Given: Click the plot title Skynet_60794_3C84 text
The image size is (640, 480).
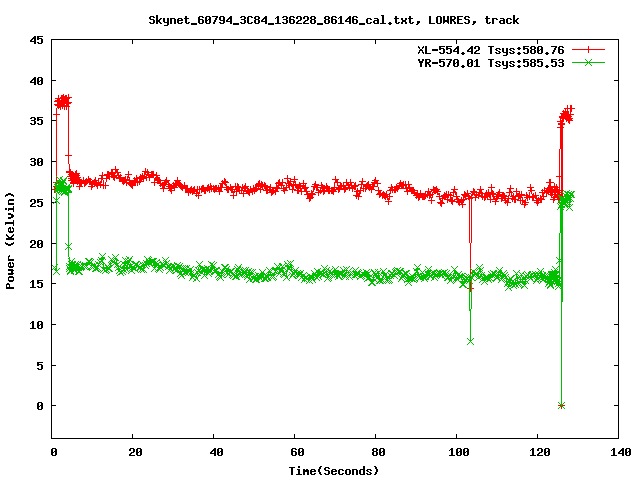Looking at the screenshot, I should (333, 20).
